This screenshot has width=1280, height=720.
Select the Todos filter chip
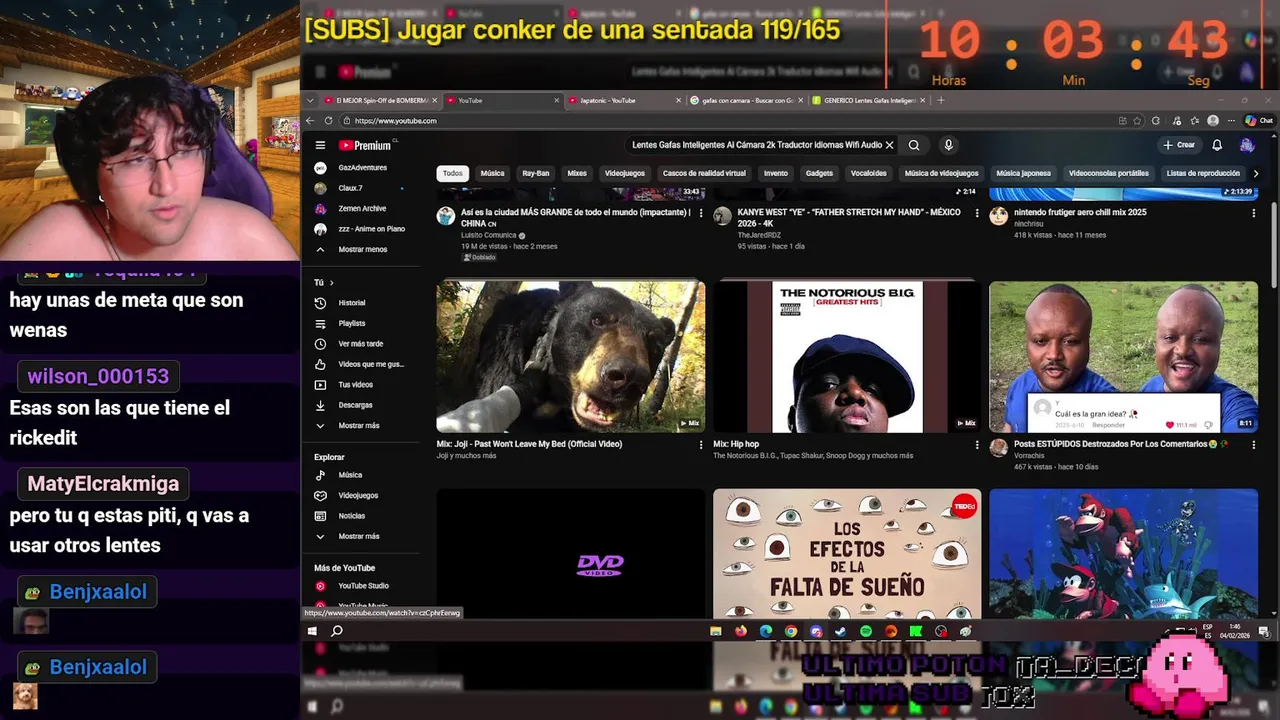[453, 173]
